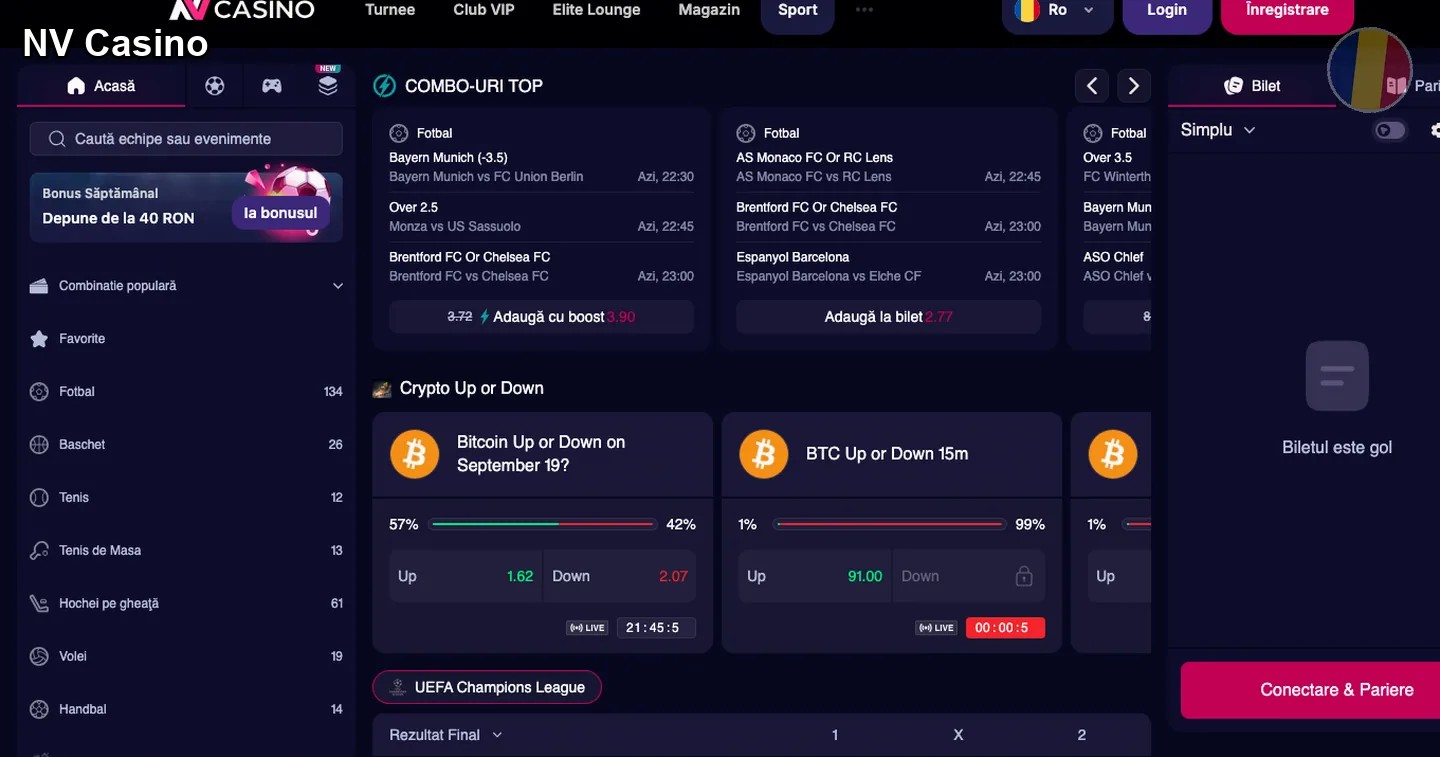Open the NV Casino logo home link
Image resolution: width=1440 pixels, height=757 pixels.
pyautogui.click(x=242, y=10)
